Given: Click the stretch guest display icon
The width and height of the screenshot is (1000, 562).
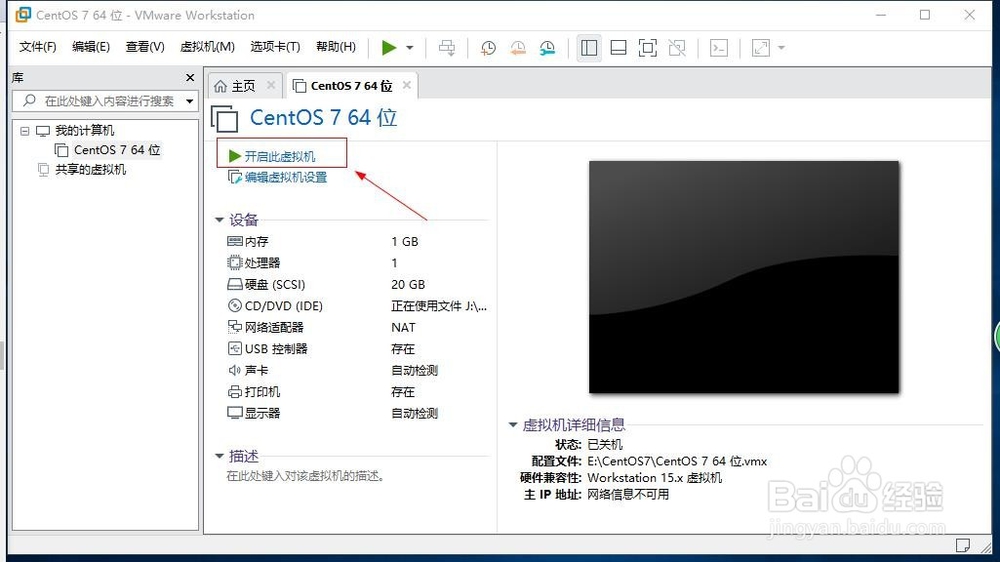Looking at the screenshot, I should click(x=761, y=48).
